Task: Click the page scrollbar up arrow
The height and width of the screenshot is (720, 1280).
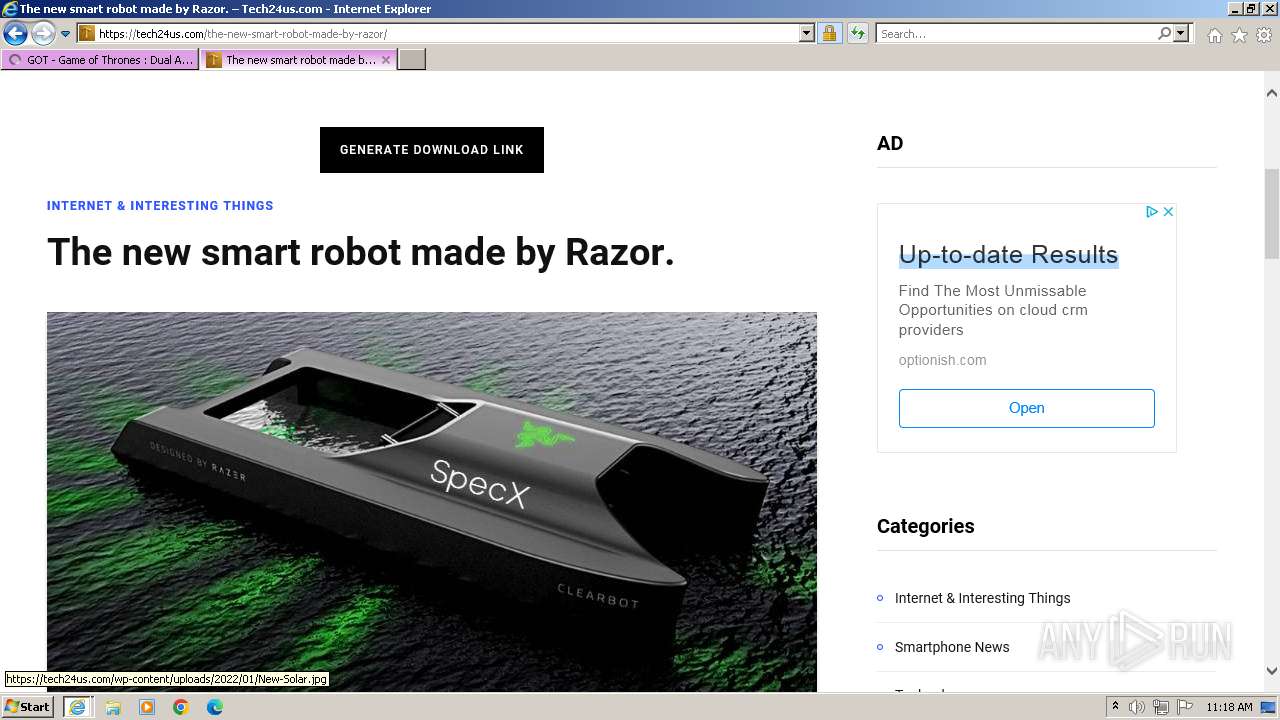Action: tap(1272, 92)
